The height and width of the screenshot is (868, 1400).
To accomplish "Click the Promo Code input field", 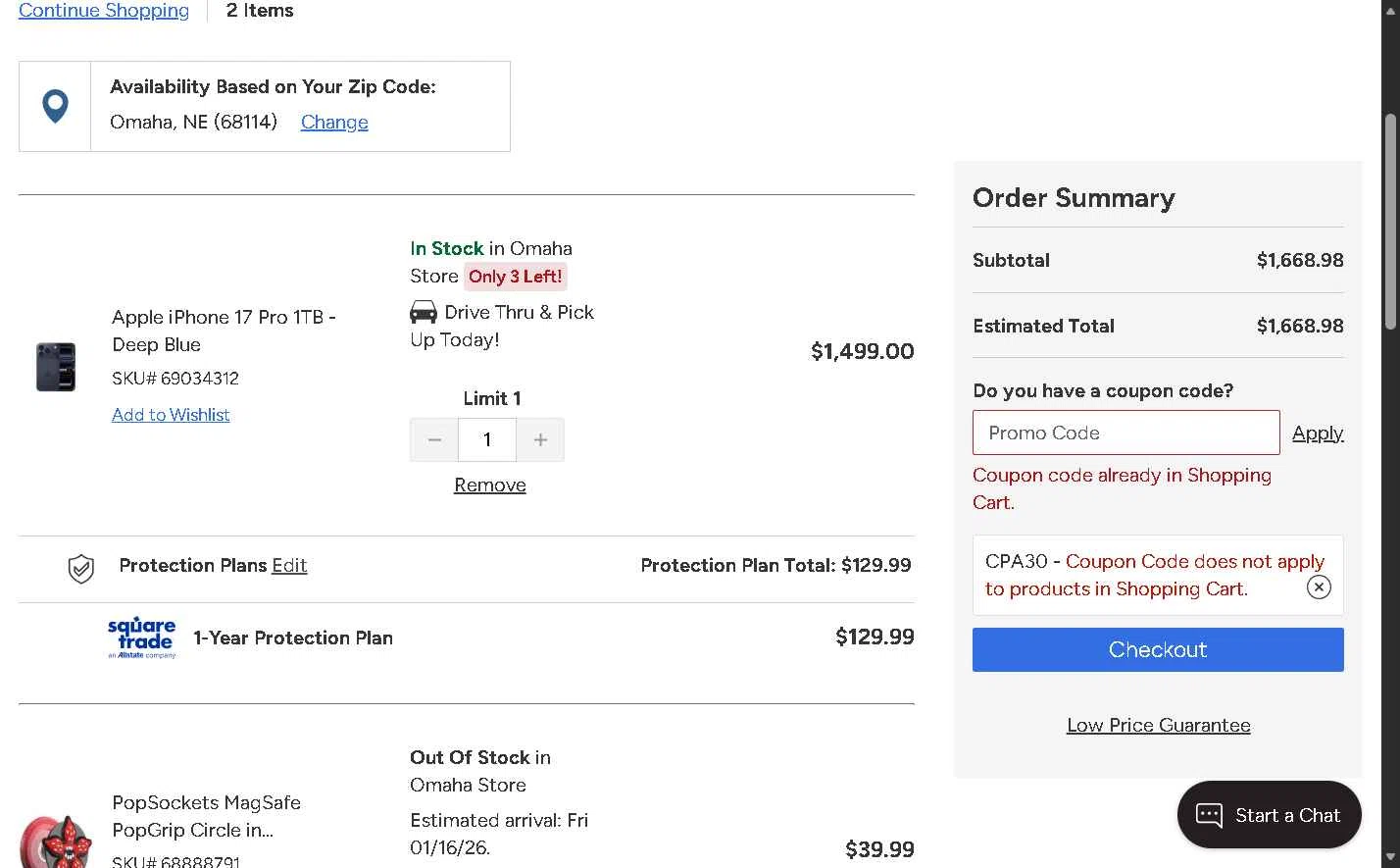I will [1126, 433].
